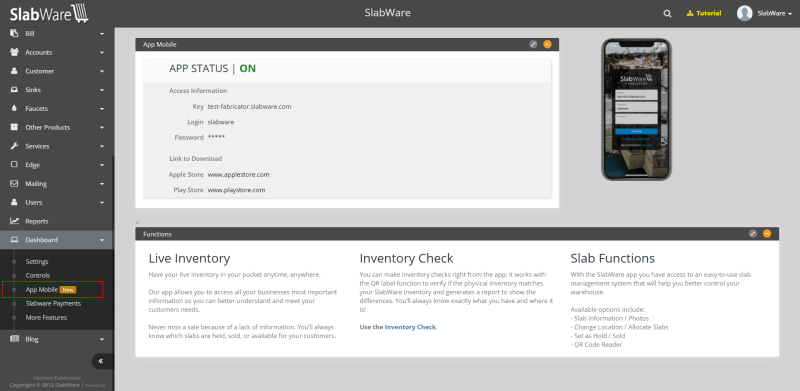
Task: Click the Mailing envelope icon
Action: (15, 184)
